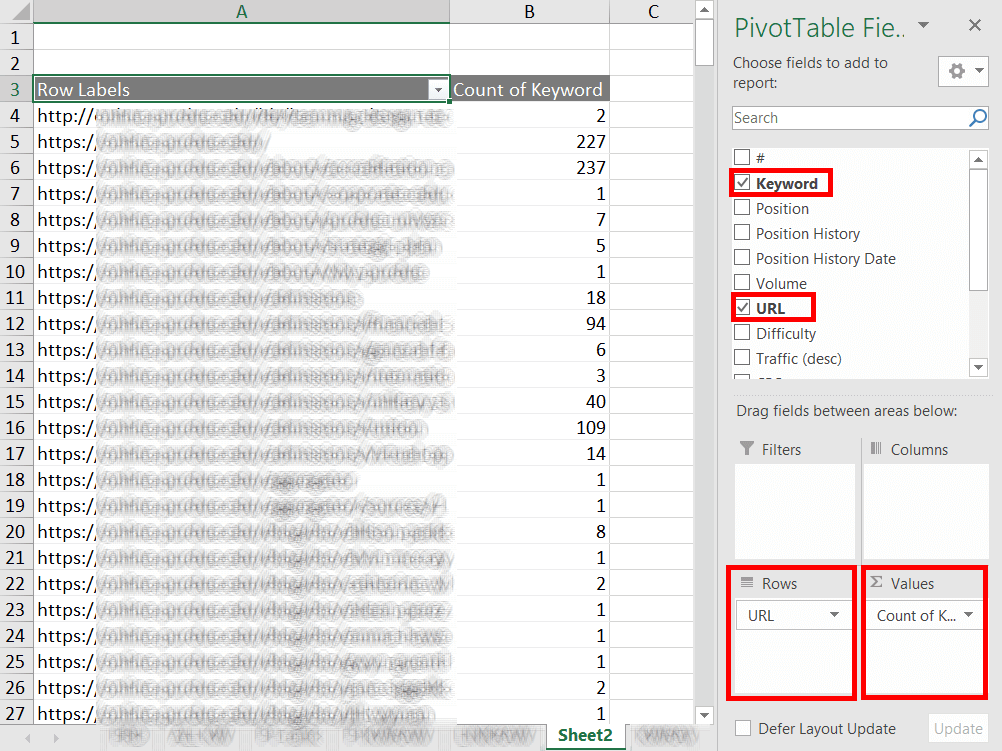Viewport: 1002px width, 751px height.
Task: Open the gear Tools layout menu
Action: tap(964, 71)
